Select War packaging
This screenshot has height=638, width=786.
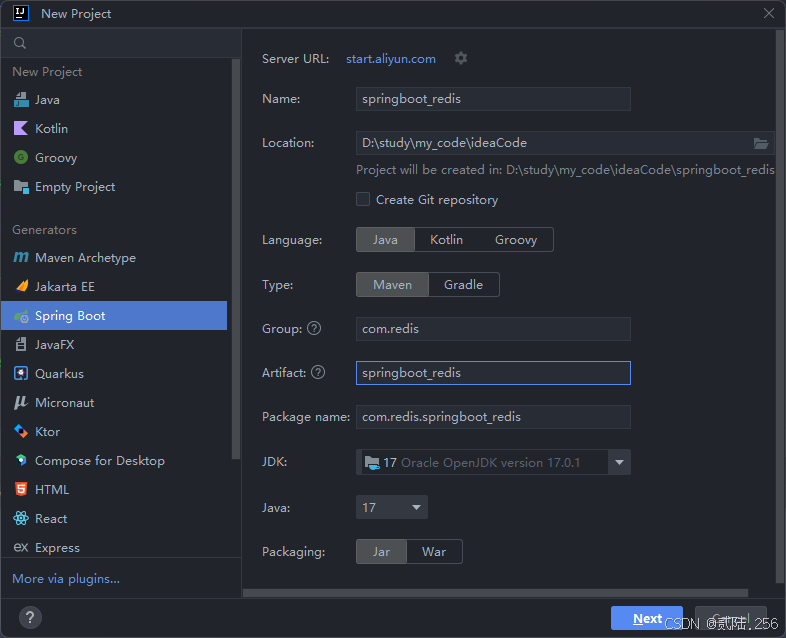[x=434, y=552]
